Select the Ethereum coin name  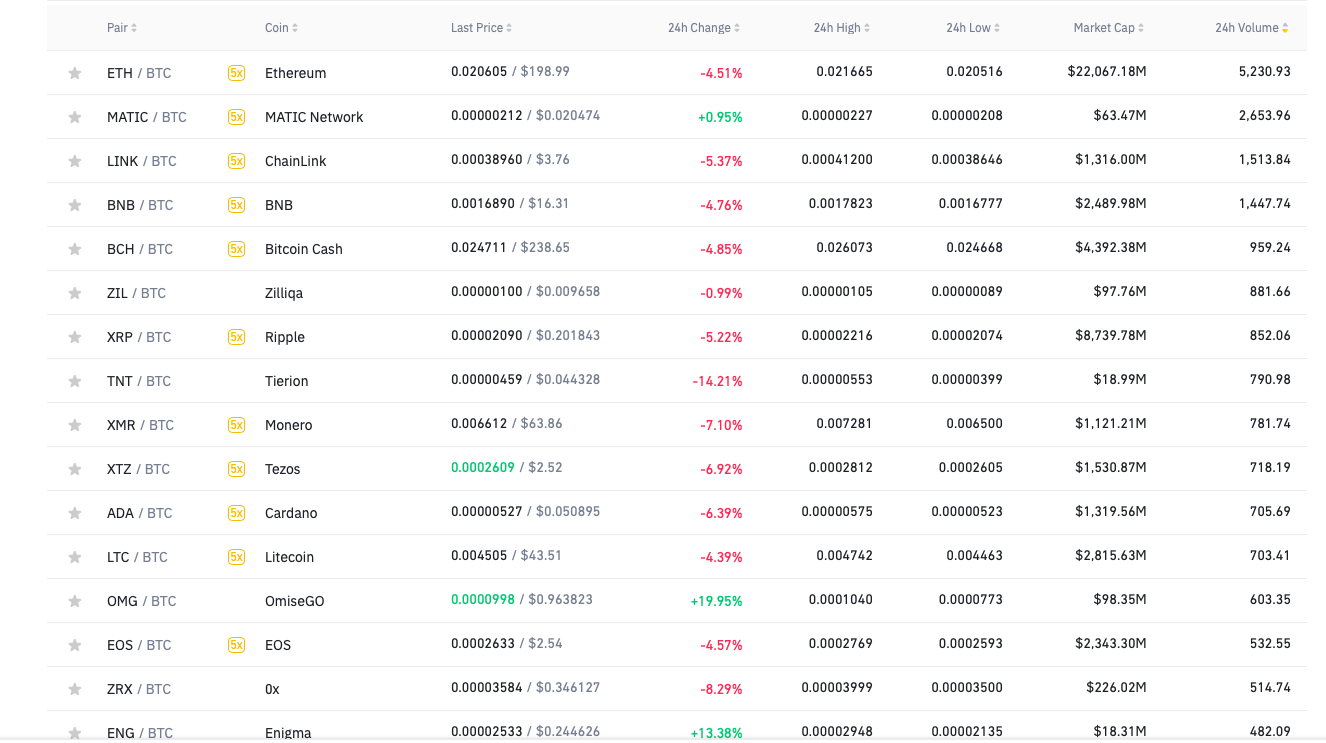click(x=296, y=73)
